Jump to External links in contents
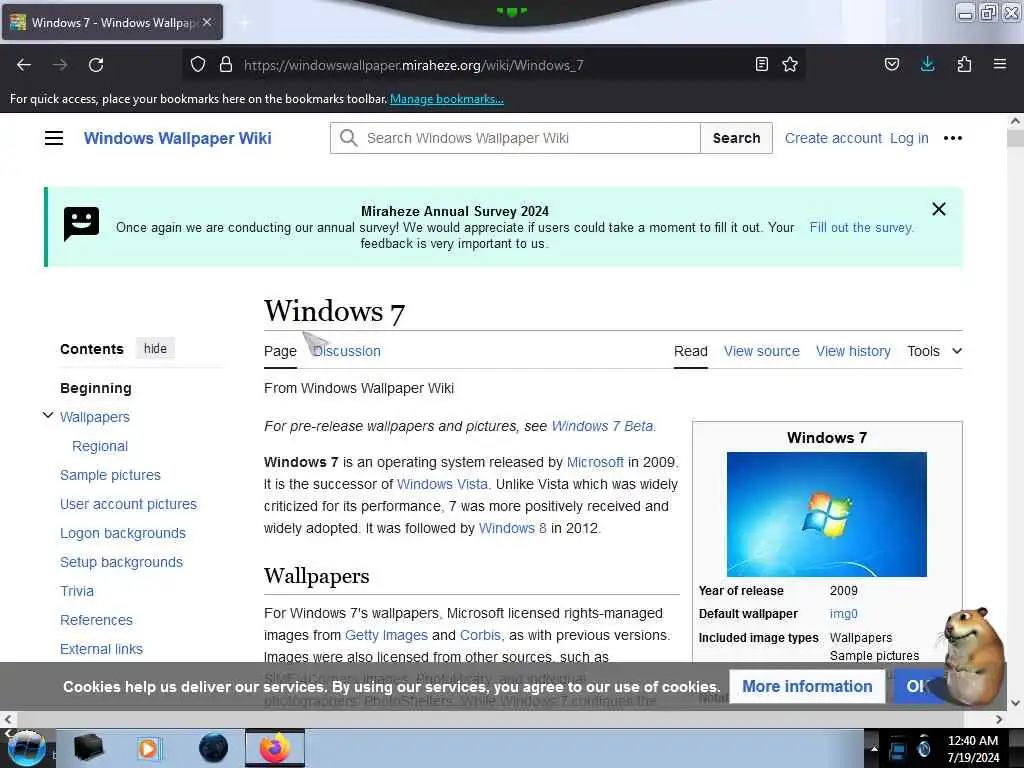 click(x=101, y=648)
